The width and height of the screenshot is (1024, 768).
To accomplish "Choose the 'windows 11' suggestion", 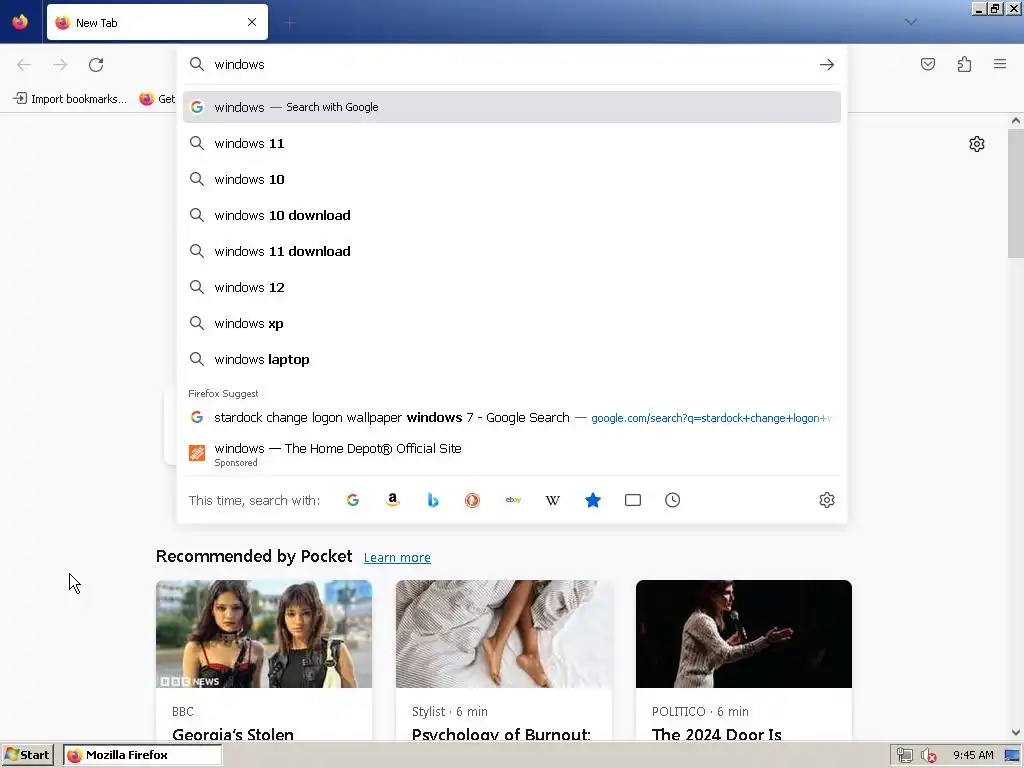I will click(x=512, y=143).
